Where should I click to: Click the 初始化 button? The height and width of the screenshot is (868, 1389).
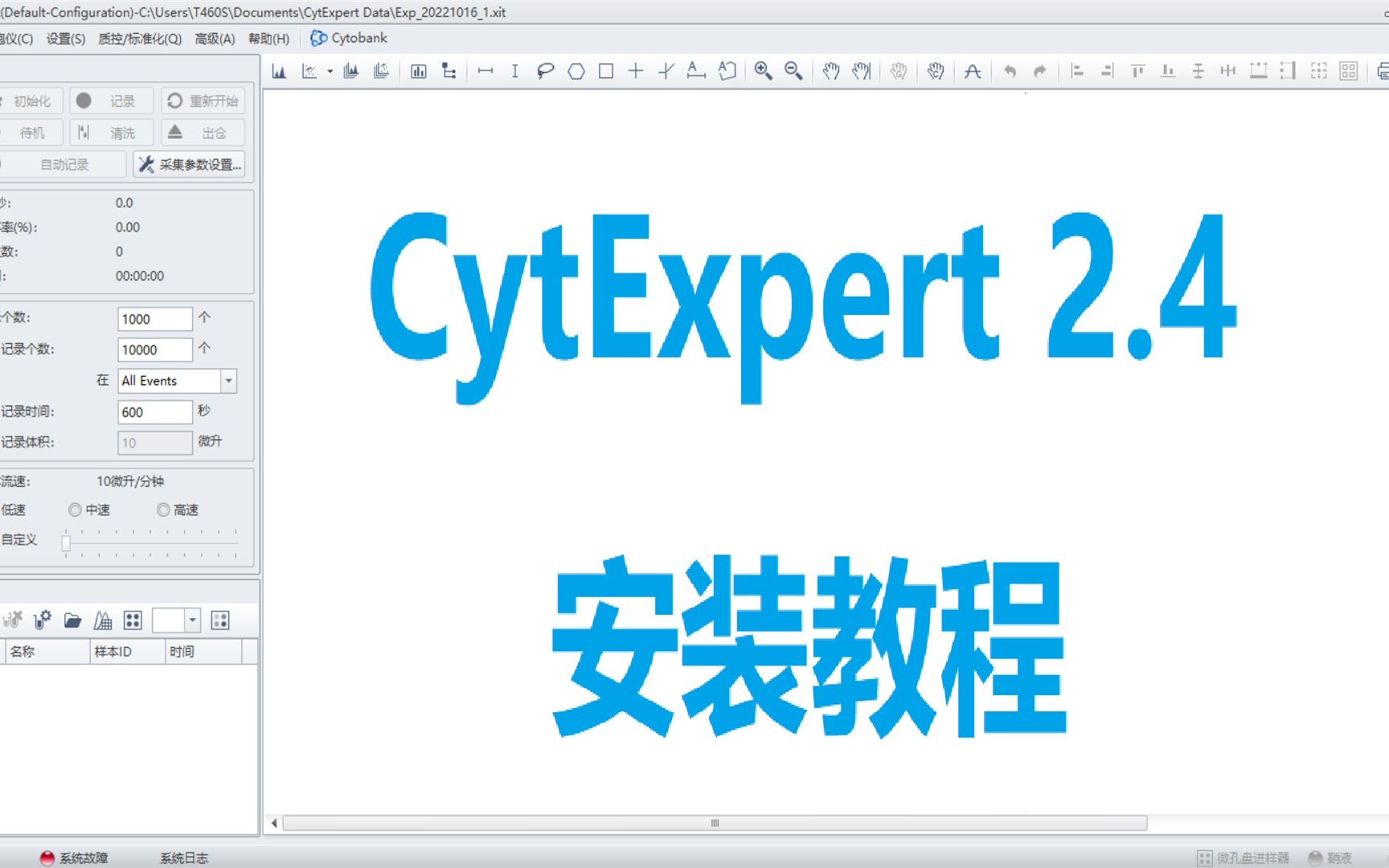point(34,100)
